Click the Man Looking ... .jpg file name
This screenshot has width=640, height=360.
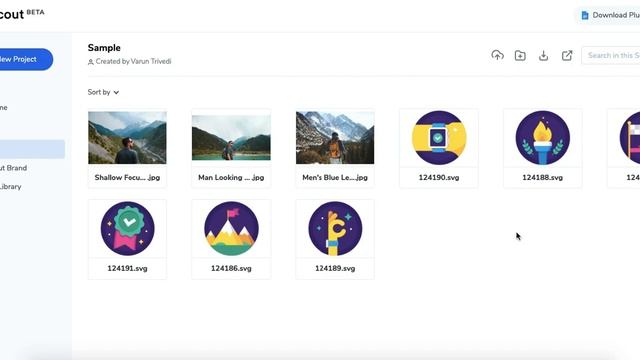point(231,178)
